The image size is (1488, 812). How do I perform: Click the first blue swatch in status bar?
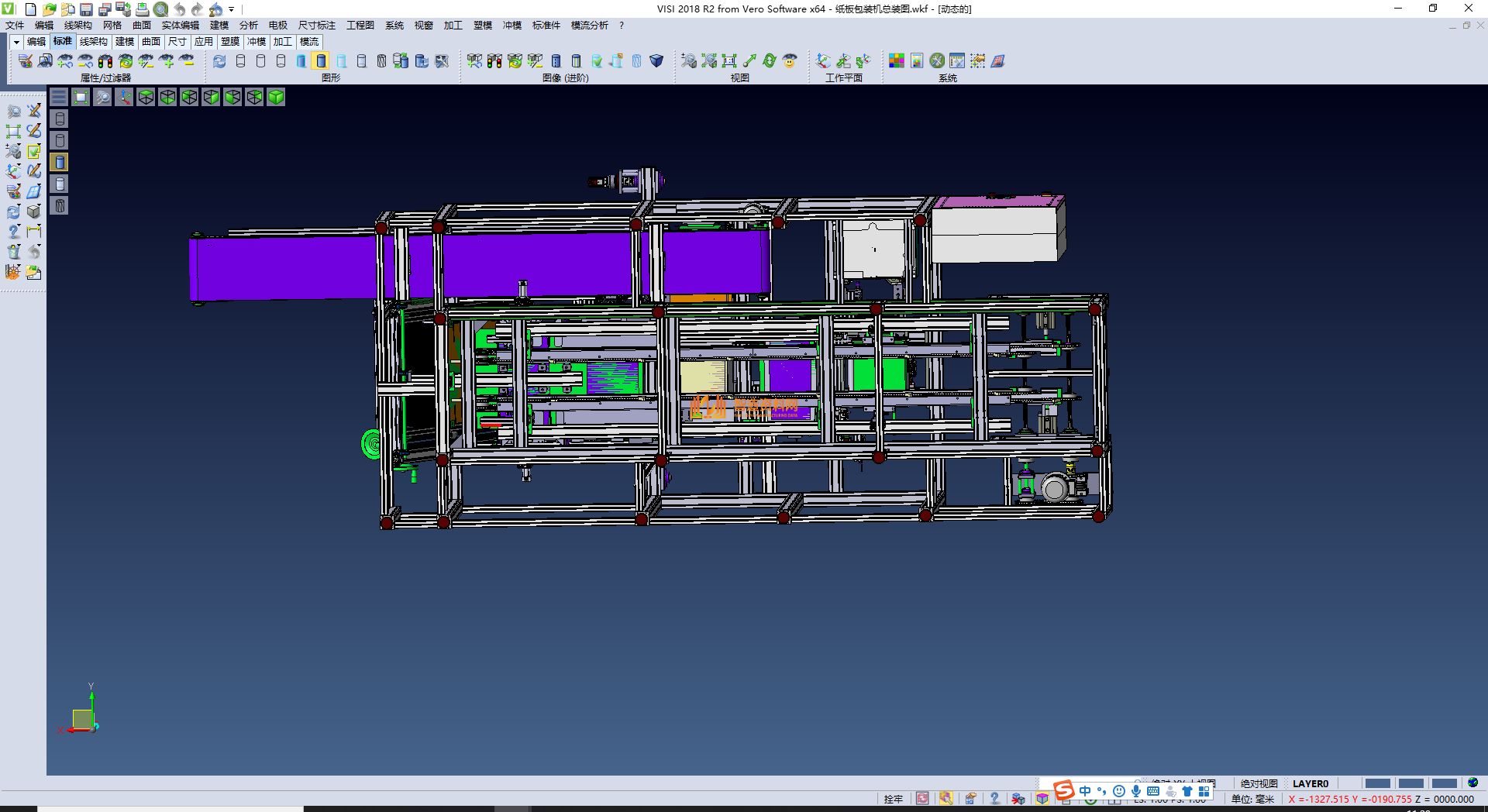pyautogui.click(x=1376, y=783)
